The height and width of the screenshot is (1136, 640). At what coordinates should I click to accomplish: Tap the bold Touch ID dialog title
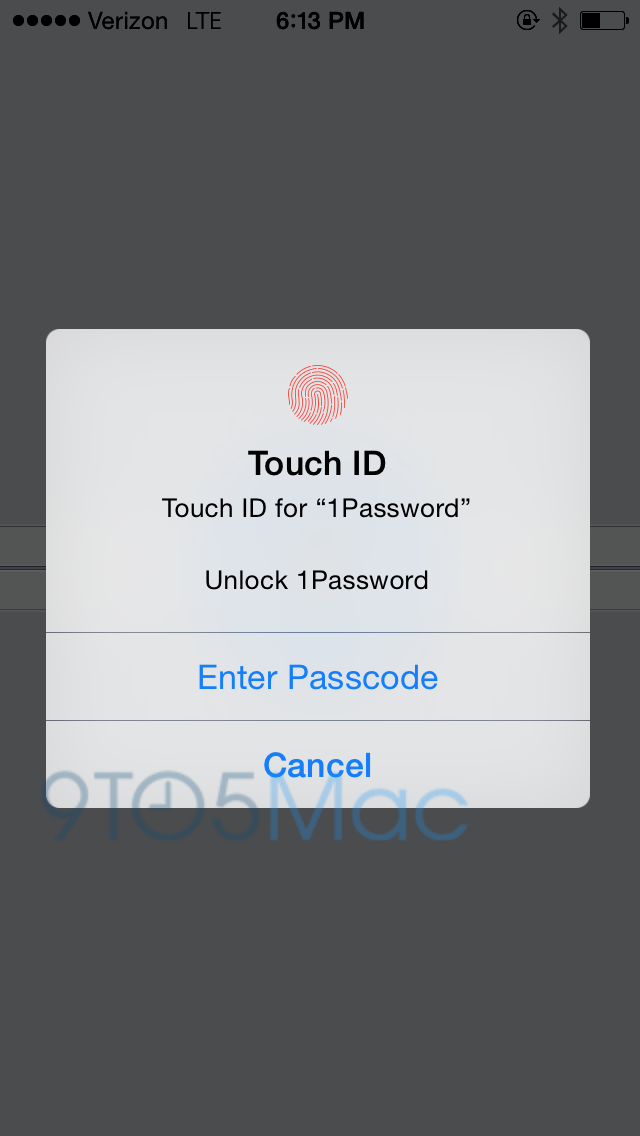click(x=317, y=463)
